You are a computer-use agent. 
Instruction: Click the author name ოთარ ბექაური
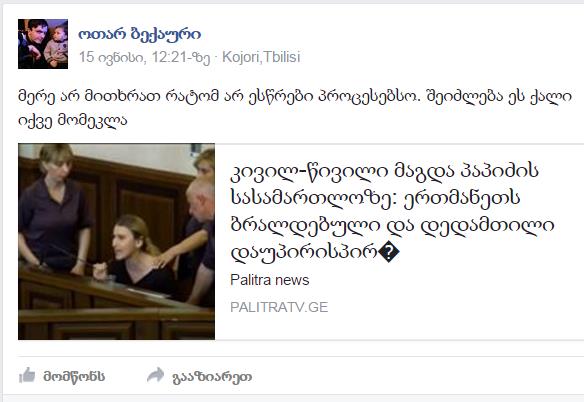pyautogui.click(x=140, y=34)
